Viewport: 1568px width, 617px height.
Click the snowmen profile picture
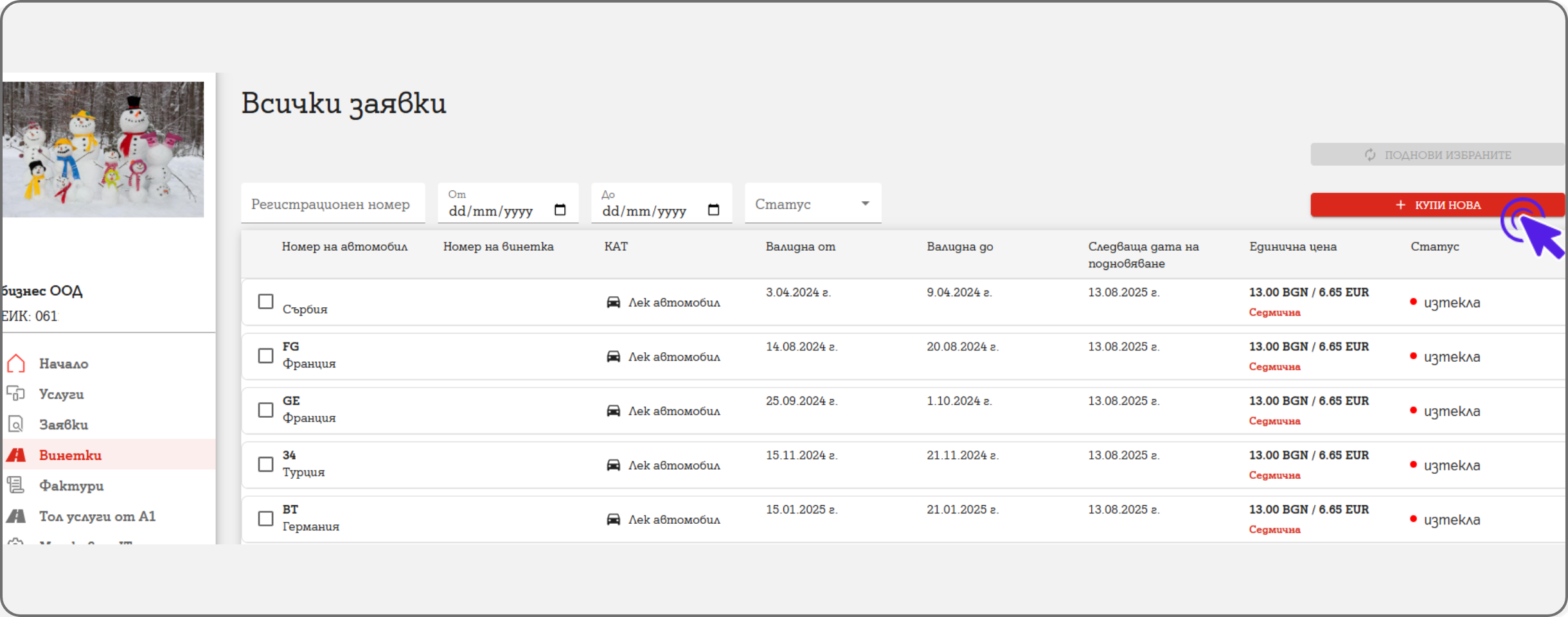[103, 149]
